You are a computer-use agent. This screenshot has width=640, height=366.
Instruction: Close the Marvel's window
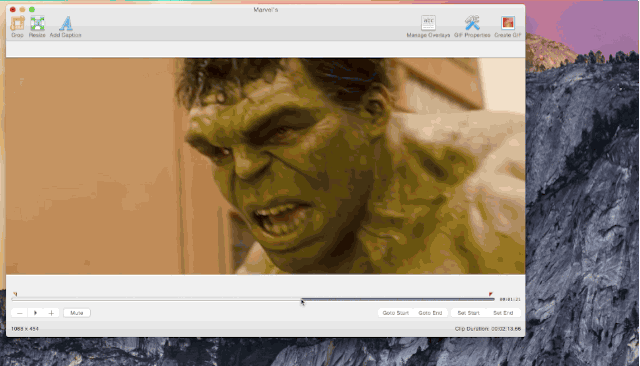point(13,9)
